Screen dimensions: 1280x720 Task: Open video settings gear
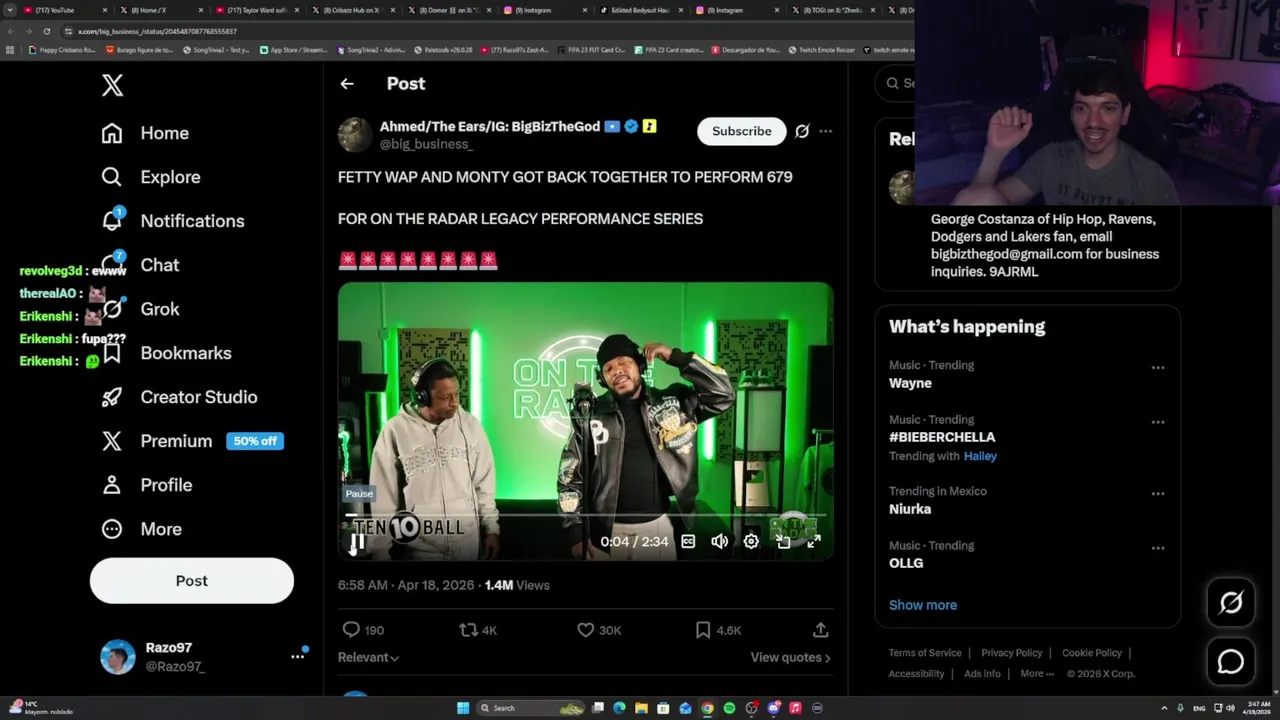click(751, 541)
